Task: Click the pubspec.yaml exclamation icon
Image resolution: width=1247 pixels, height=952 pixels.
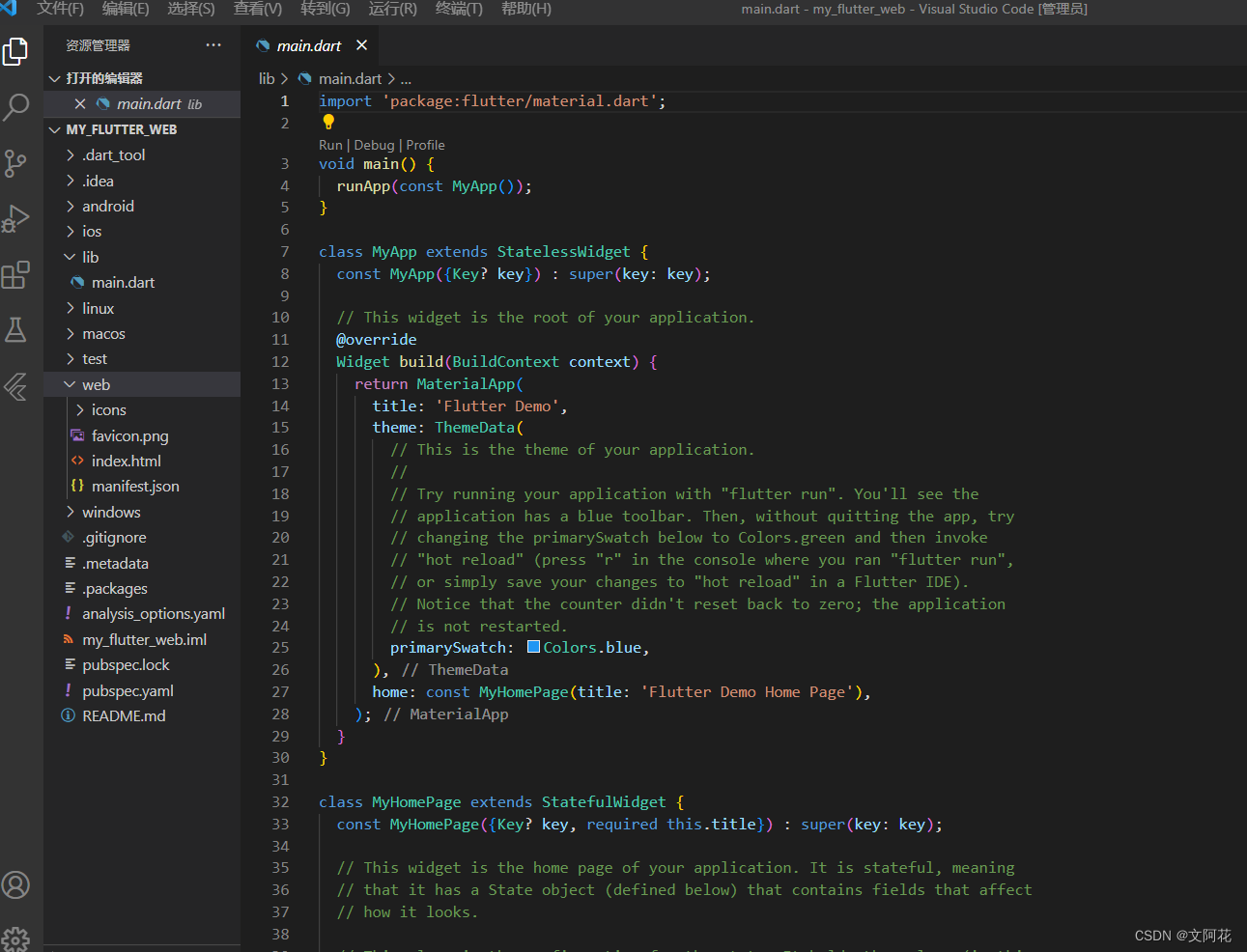Action: pos(69,691)
